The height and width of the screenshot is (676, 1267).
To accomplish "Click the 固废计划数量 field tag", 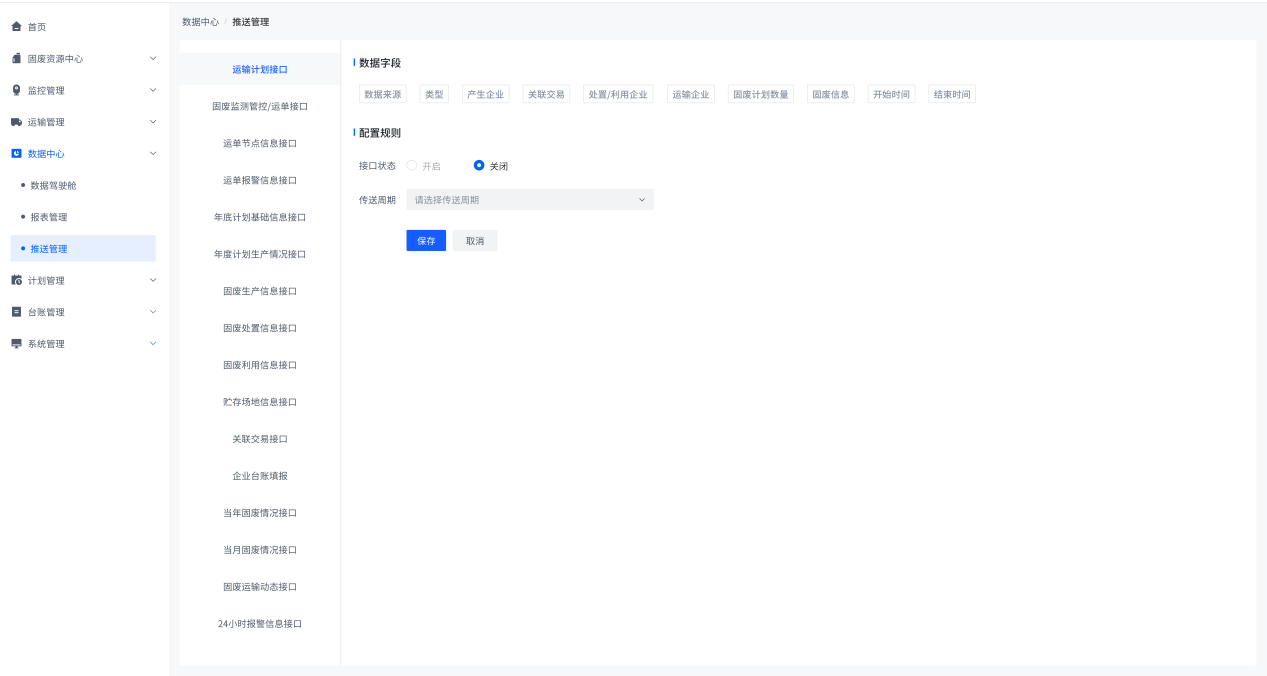I will point(761,95).
